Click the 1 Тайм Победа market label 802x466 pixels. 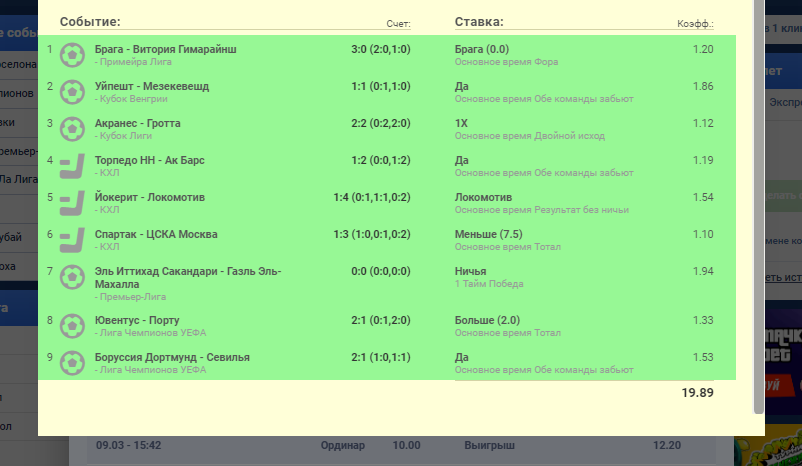coord(489,283)
